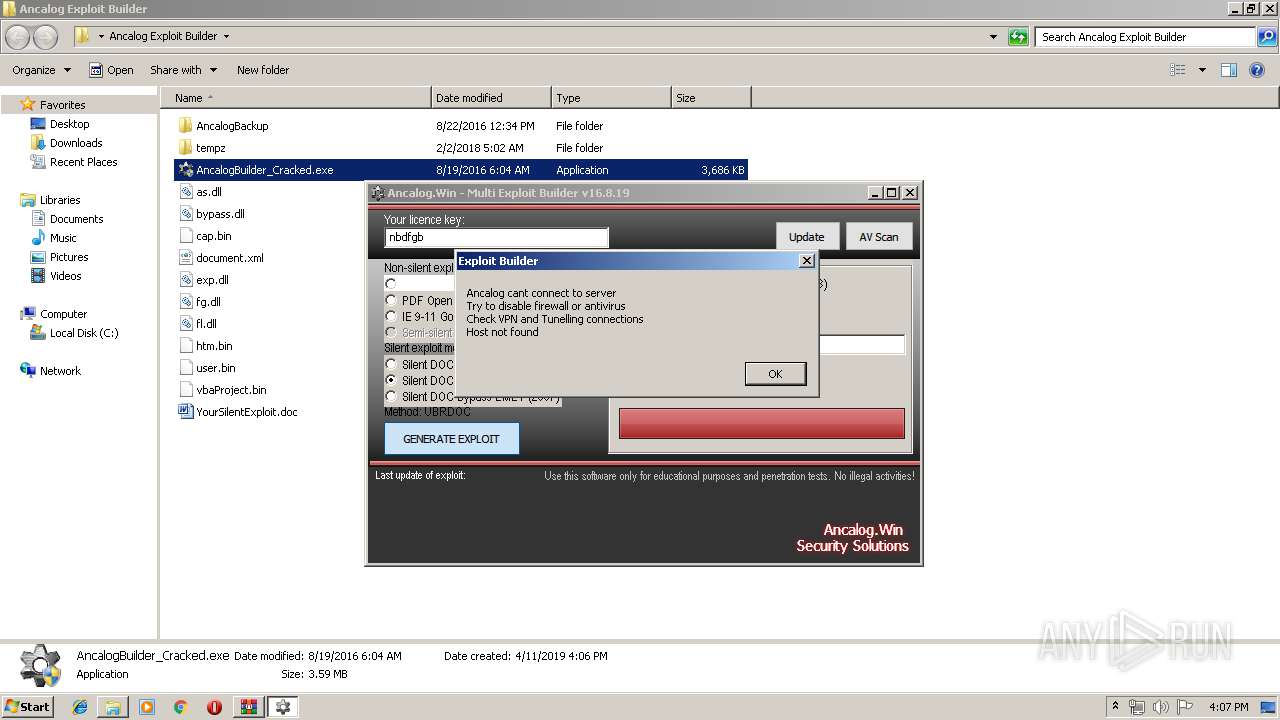Click the magnifier icon in search box
Screen dimensions: 1280x720
pos(1267,37)
